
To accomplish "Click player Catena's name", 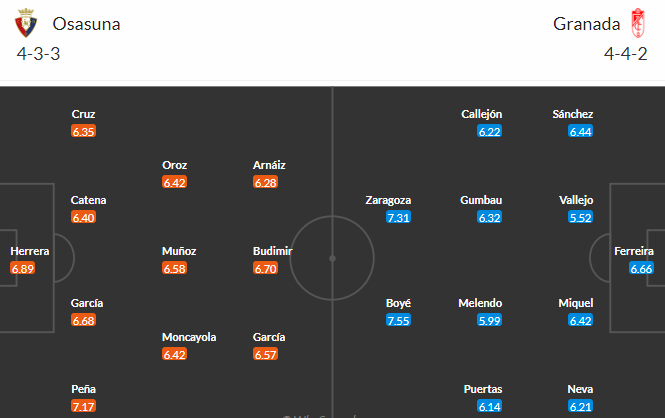I will coord(89,200).
